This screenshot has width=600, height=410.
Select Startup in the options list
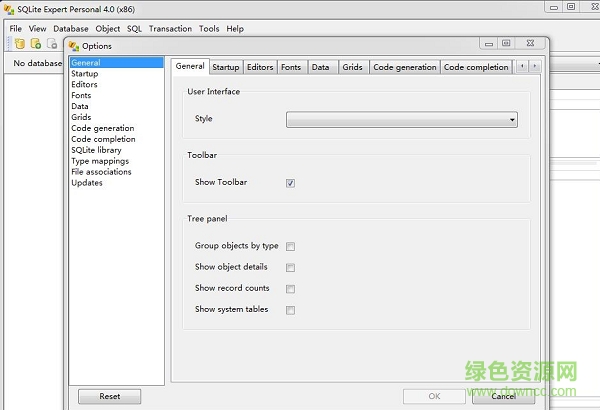coord(117,74)
